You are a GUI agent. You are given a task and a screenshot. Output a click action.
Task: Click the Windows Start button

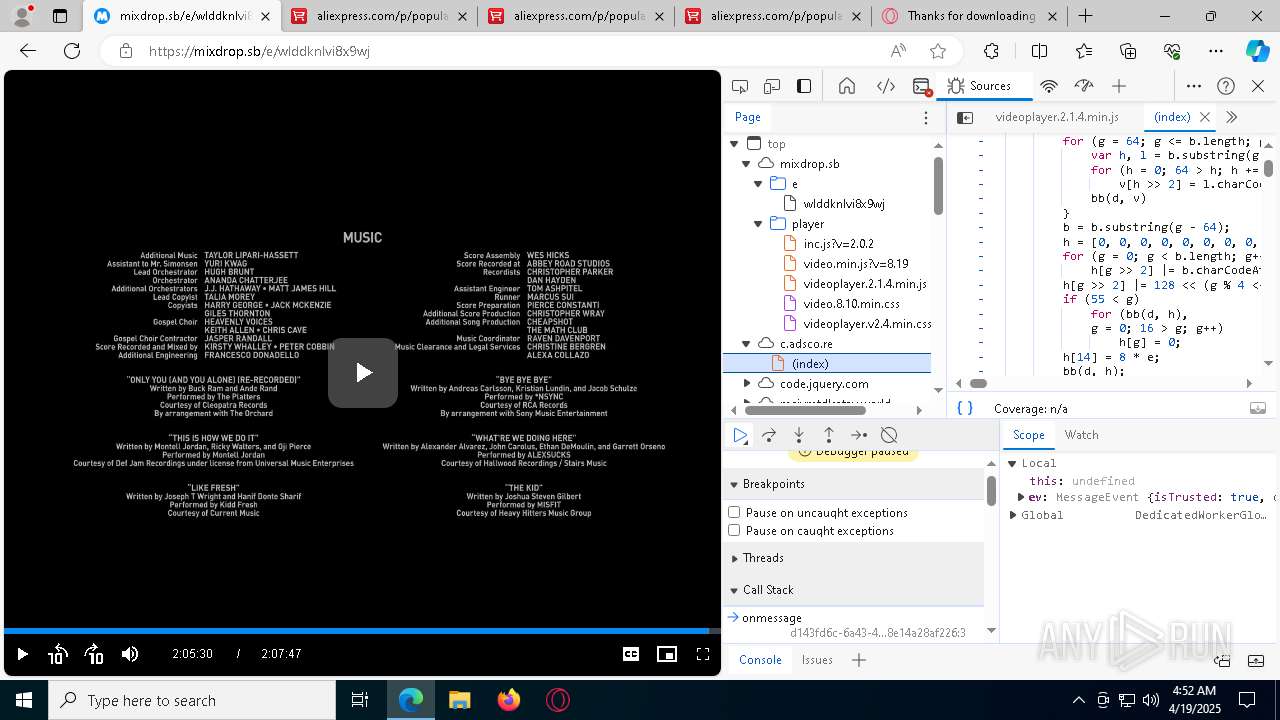[24, 700]
